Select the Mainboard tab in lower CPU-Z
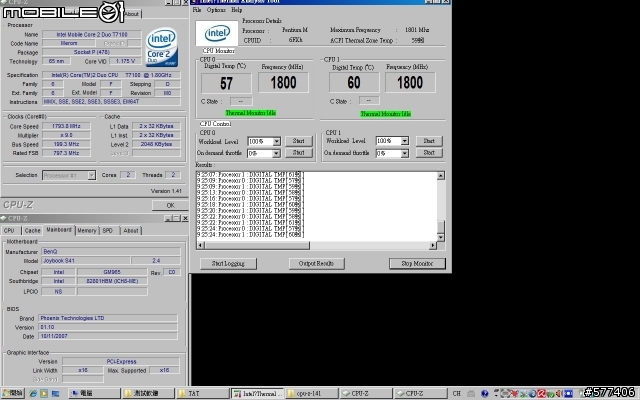 [59, 230]
